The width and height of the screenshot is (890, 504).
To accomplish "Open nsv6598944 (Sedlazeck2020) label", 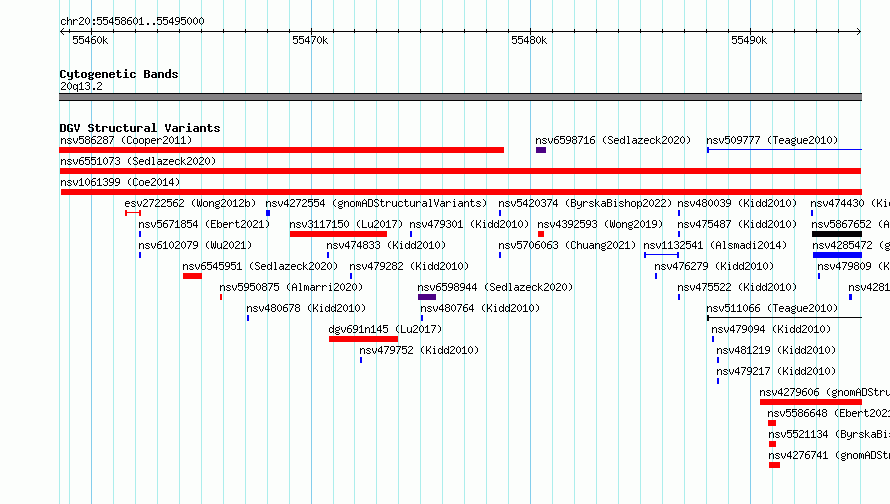I will pos(495,287).
